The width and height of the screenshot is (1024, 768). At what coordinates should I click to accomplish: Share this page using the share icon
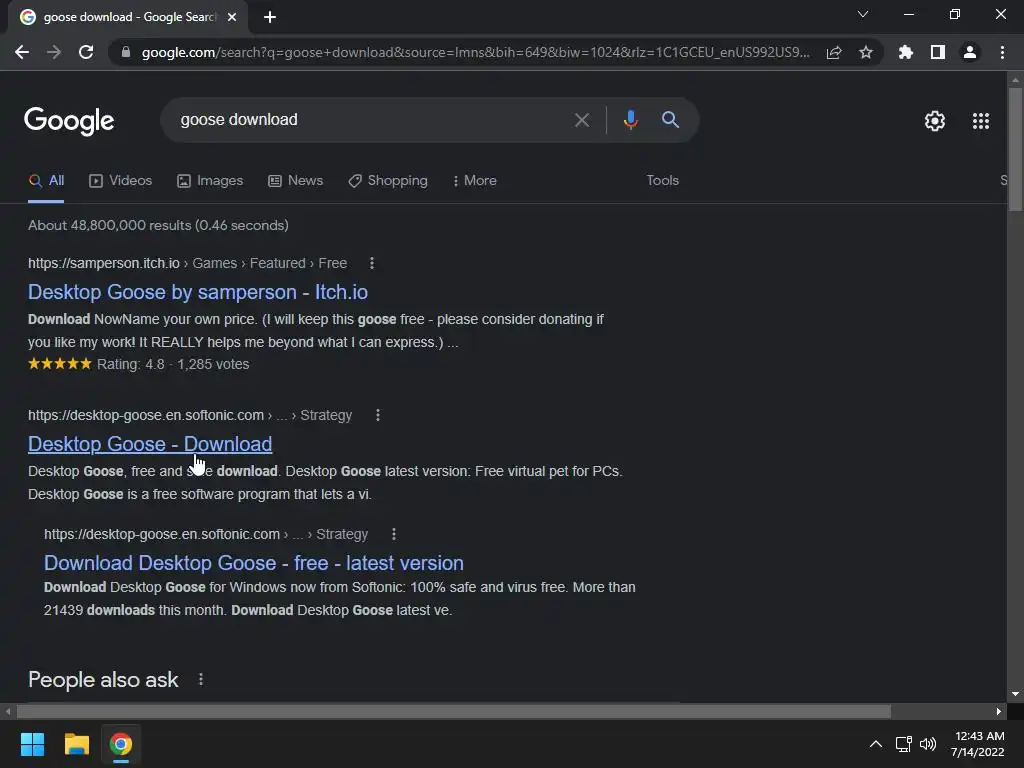tap(834, 52)
